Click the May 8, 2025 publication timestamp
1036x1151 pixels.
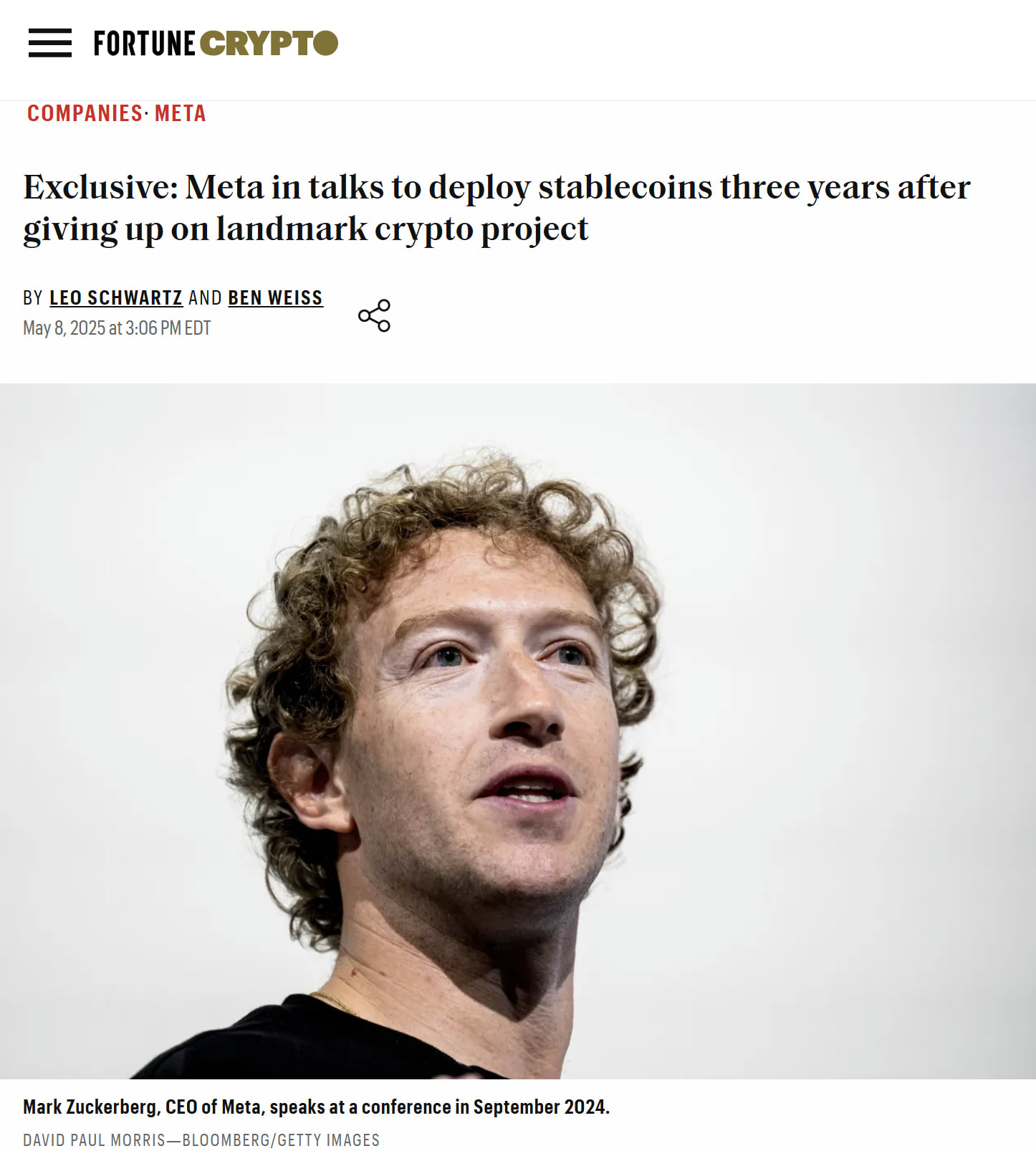(117, 328)
